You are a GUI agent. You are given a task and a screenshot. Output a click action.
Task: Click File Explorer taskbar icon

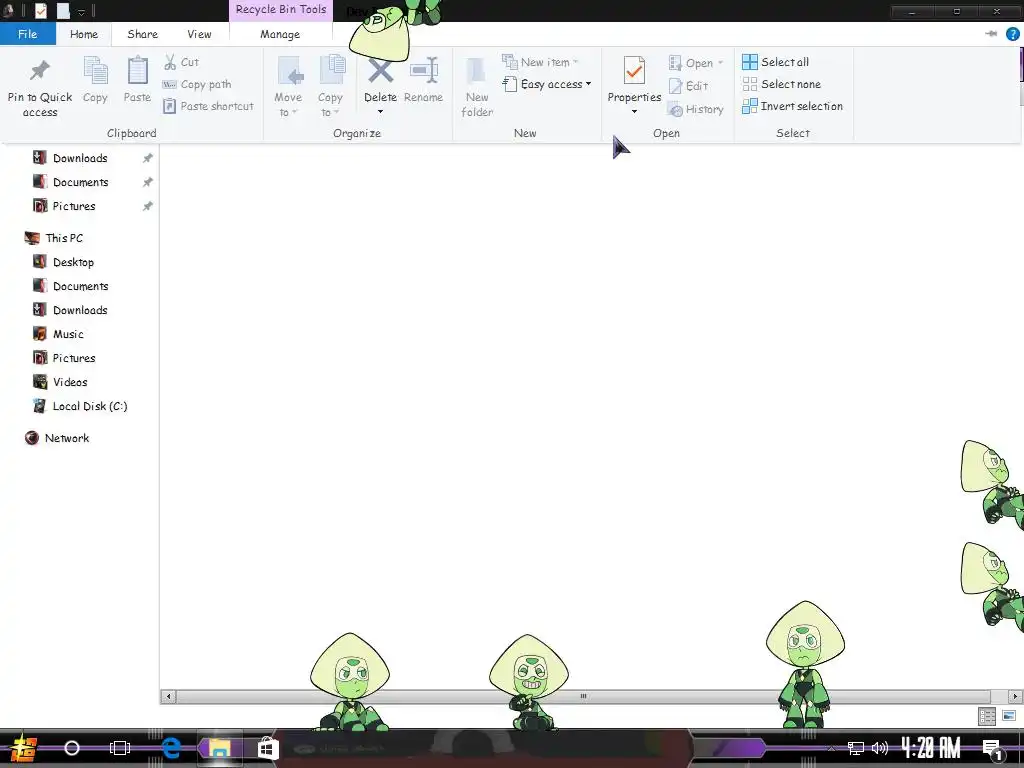tap(219, 748)
